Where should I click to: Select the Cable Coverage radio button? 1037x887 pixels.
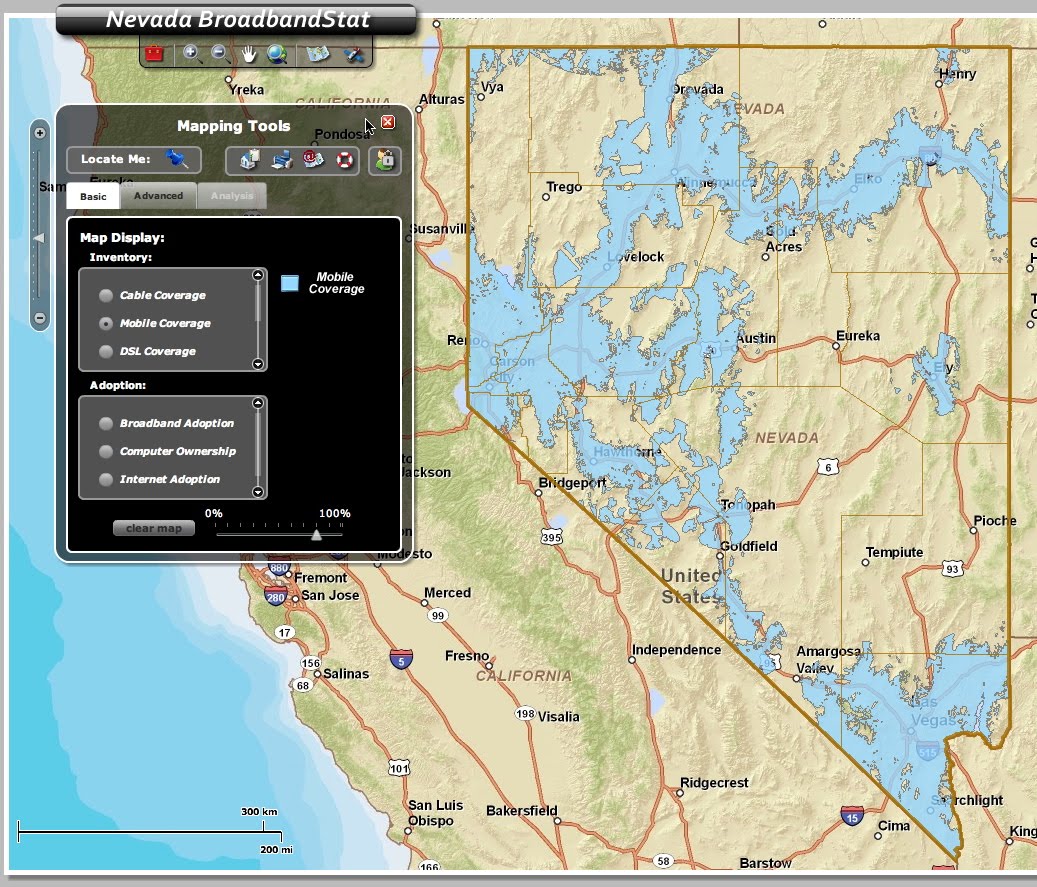106,296
